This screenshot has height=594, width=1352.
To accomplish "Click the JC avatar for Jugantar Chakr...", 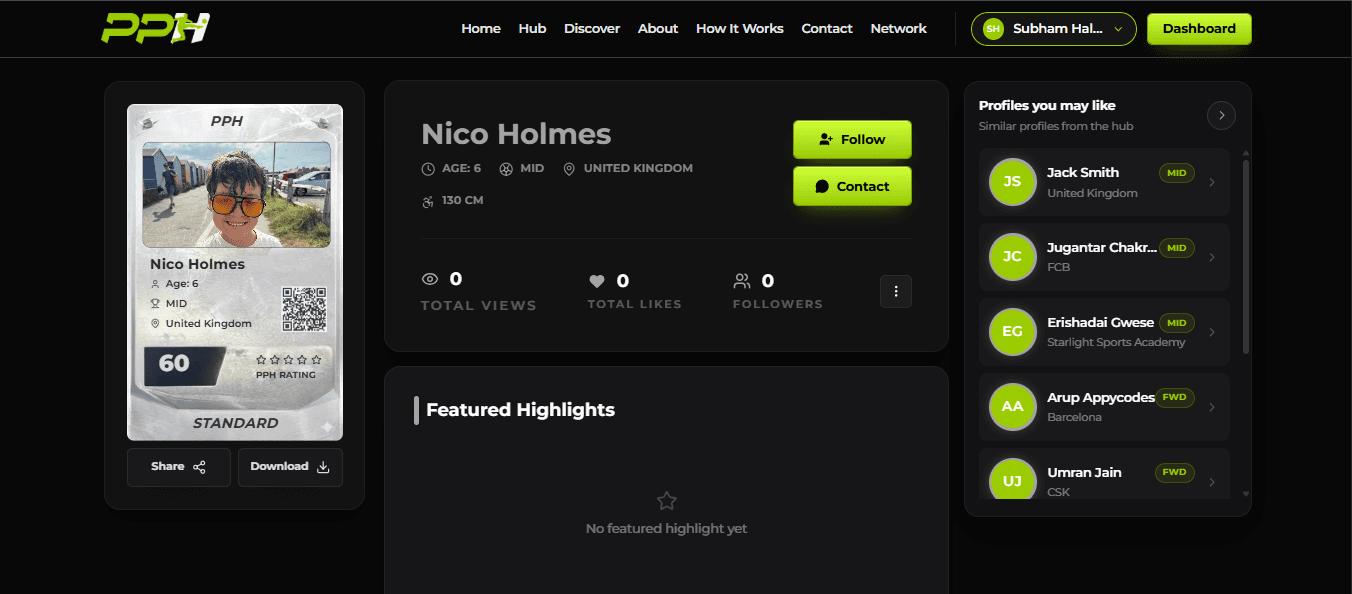I will (1012, 257).
